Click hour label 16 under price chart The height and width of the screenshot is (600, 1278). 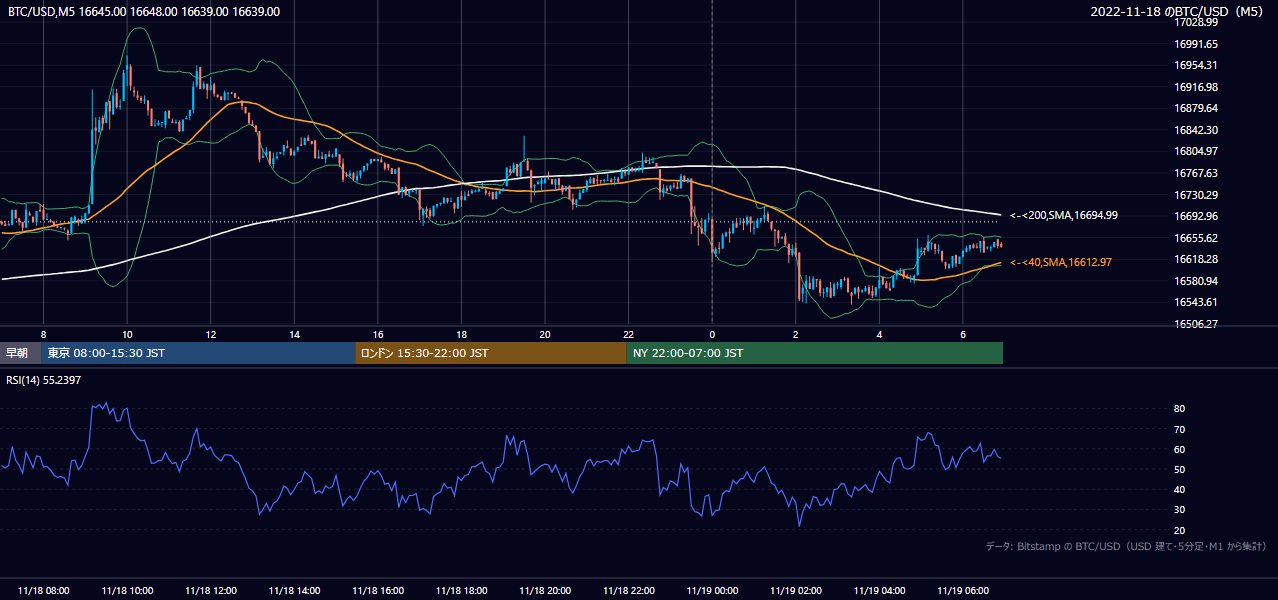pos(378,334)
